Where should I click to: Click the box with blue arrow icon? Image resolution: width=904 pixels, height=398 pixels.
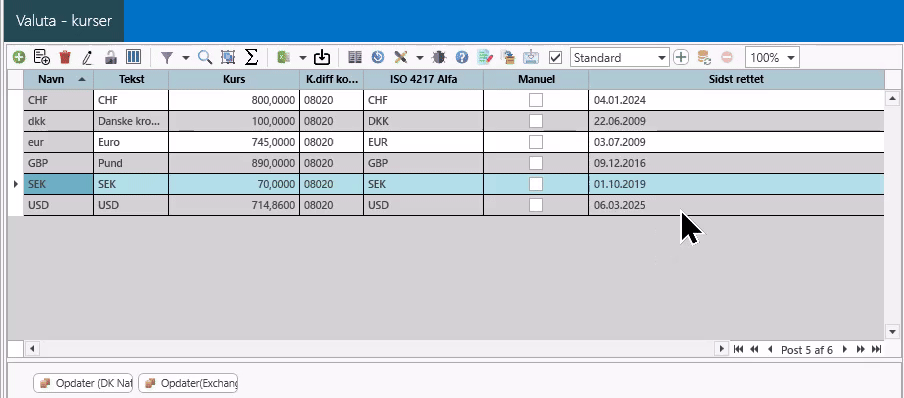click(x=508, y=57)
